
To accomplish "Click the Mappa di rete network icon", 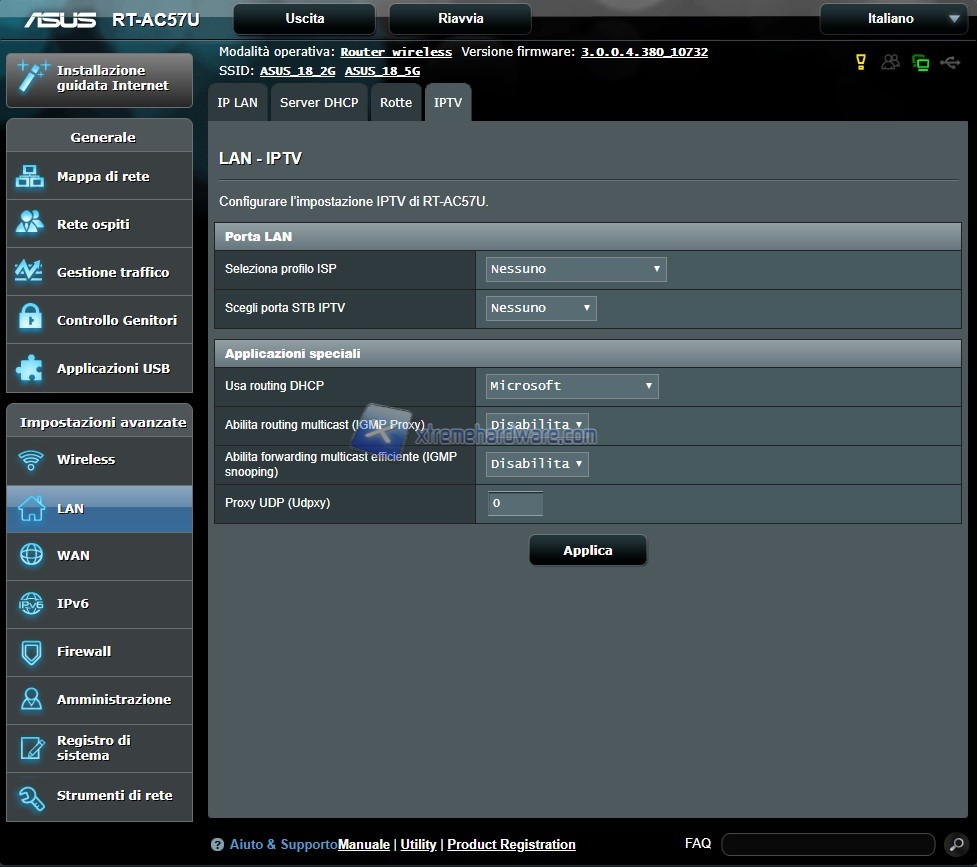I will (x=30, y=177).
